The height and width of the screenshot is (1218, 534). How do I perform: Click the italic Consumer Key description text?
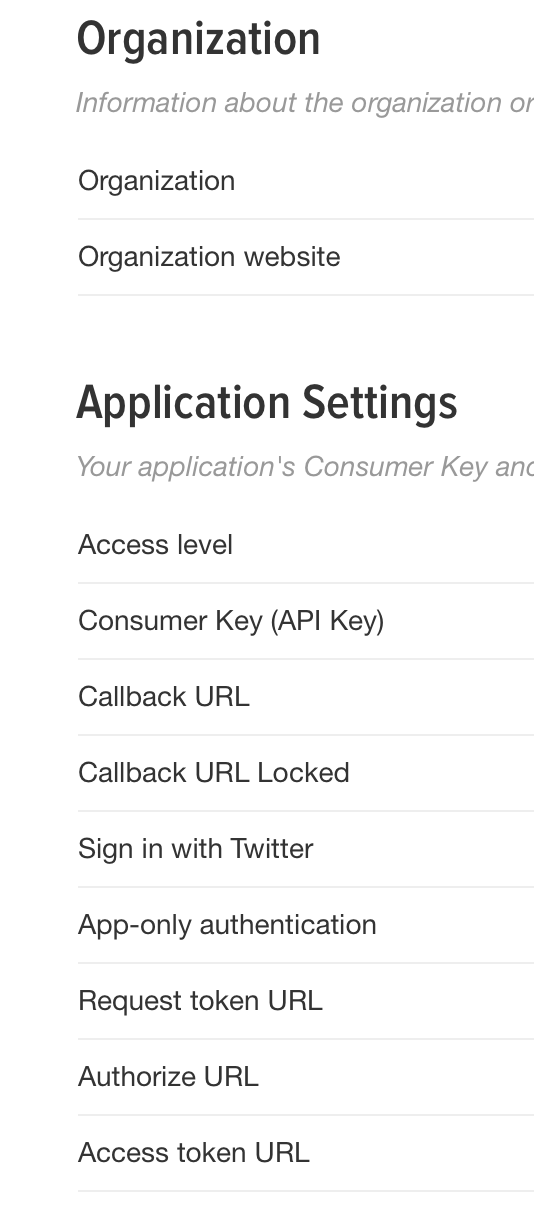click(305, 467)
